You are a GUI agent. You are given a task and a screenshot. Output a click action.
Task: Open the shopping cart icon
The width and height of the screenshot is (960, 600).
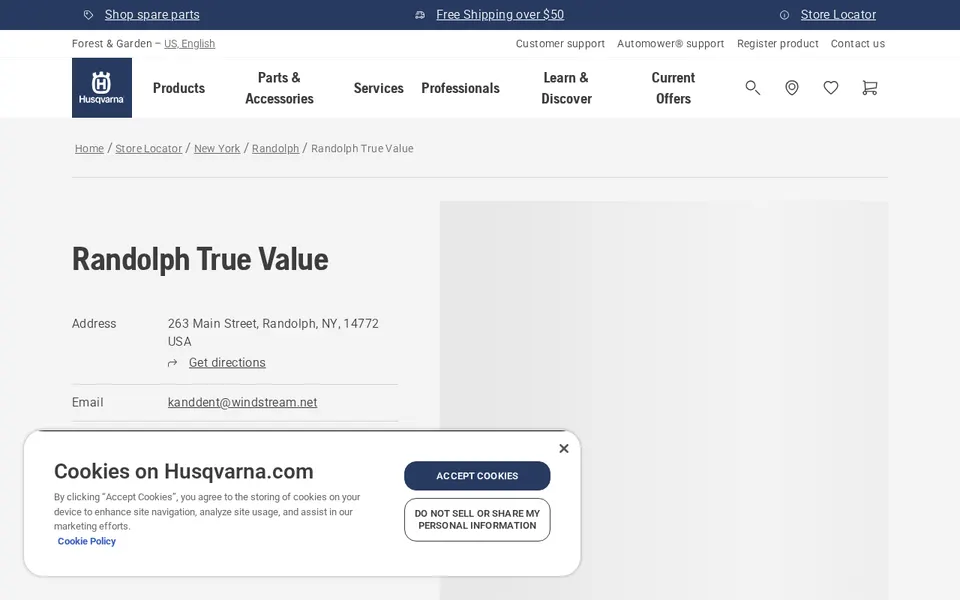(x=869, y=88)
